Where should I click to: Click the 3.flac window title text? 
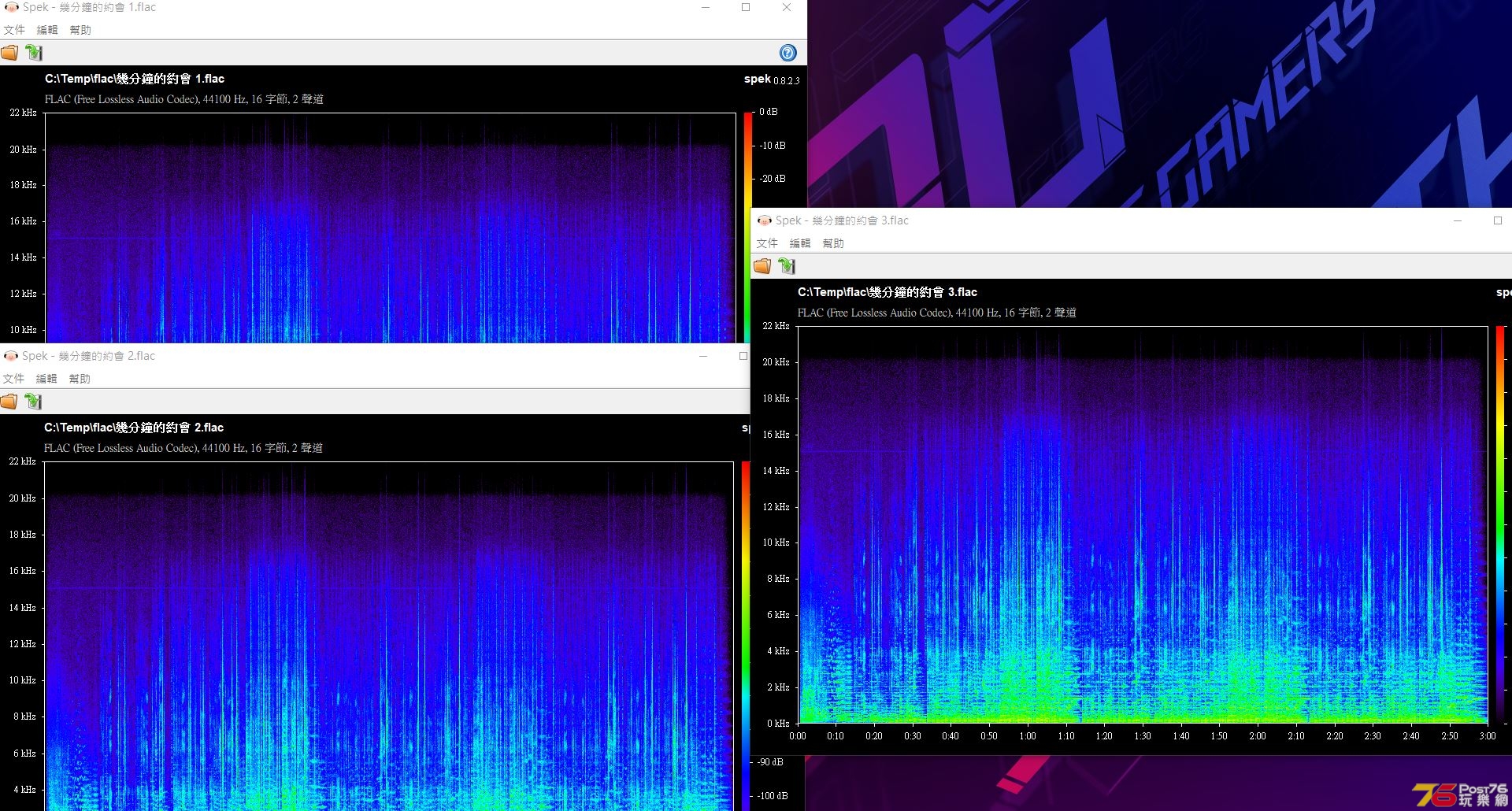pos(842,220)
